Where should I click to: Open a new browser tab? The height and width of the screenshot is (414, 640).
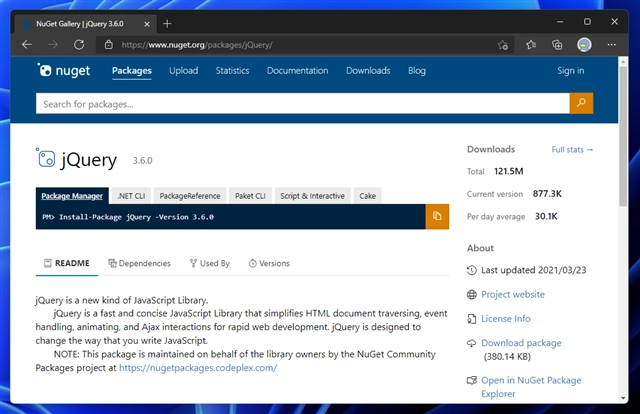167,24
